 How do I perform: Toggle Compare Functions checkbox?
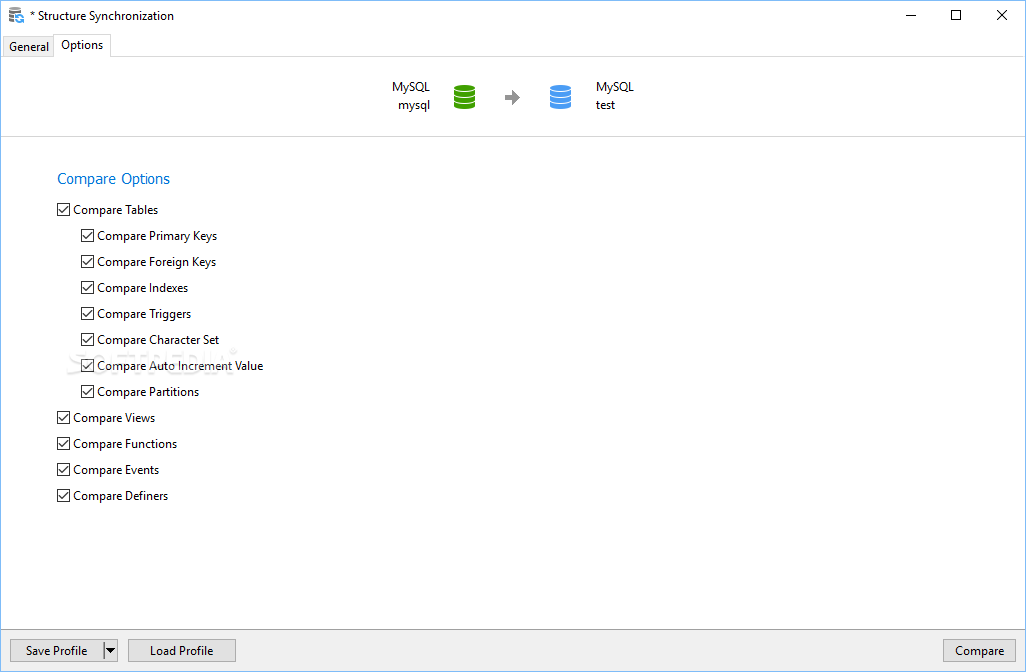click(x=63, y=444)
